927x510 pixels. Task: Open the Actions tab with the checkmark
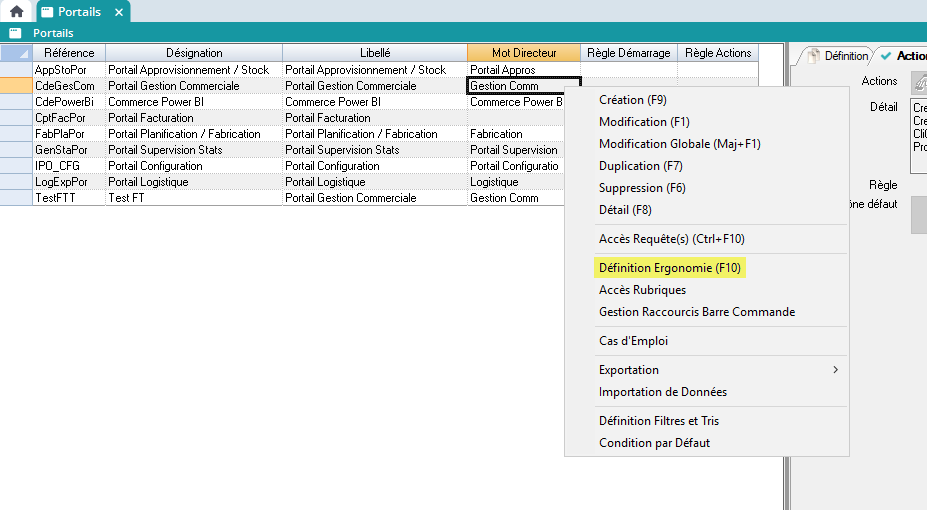tap(903, 56)
